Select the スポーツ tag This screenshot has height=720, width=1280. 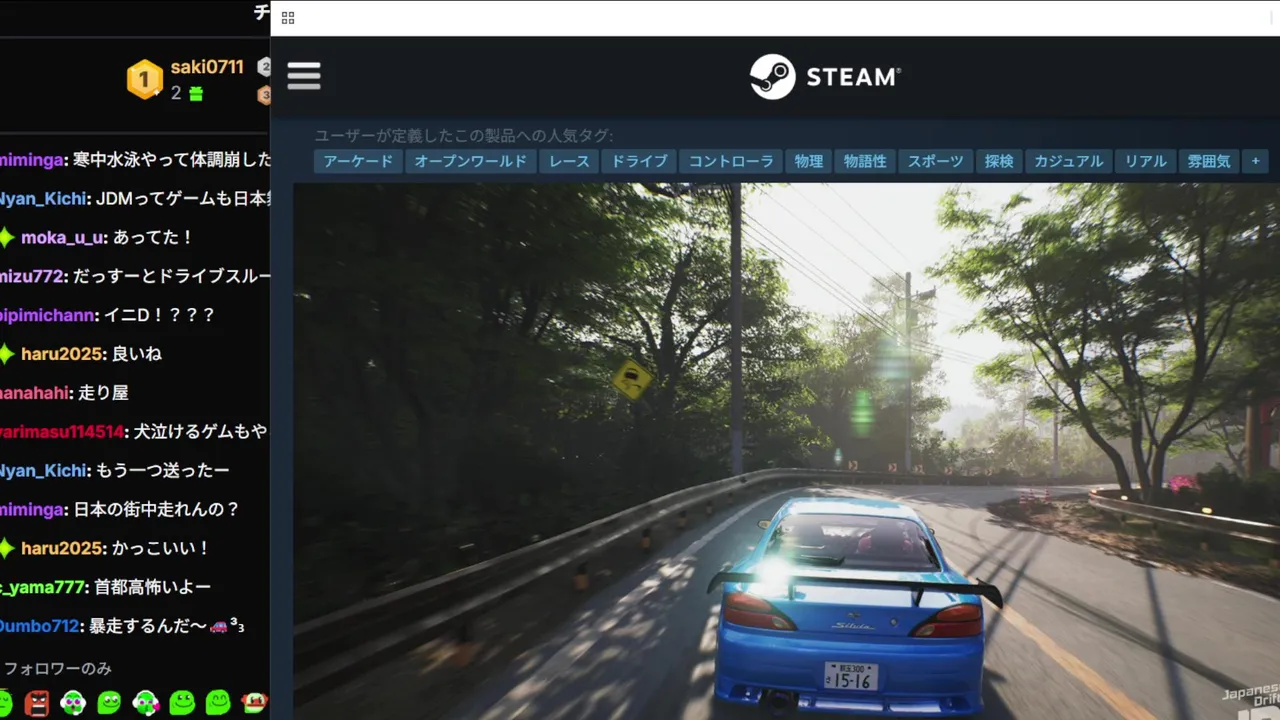[936, 161]
